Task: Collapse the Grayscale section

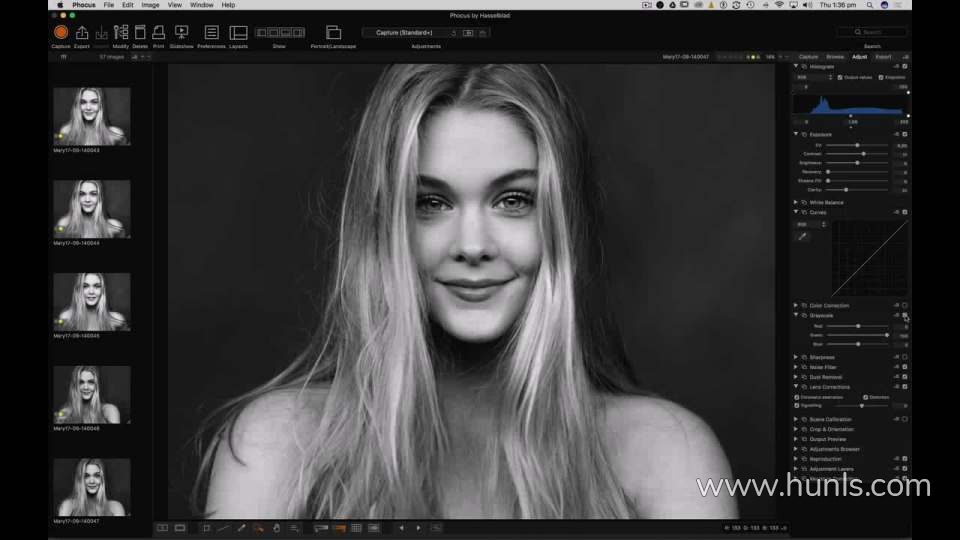Action: (796, 315)
